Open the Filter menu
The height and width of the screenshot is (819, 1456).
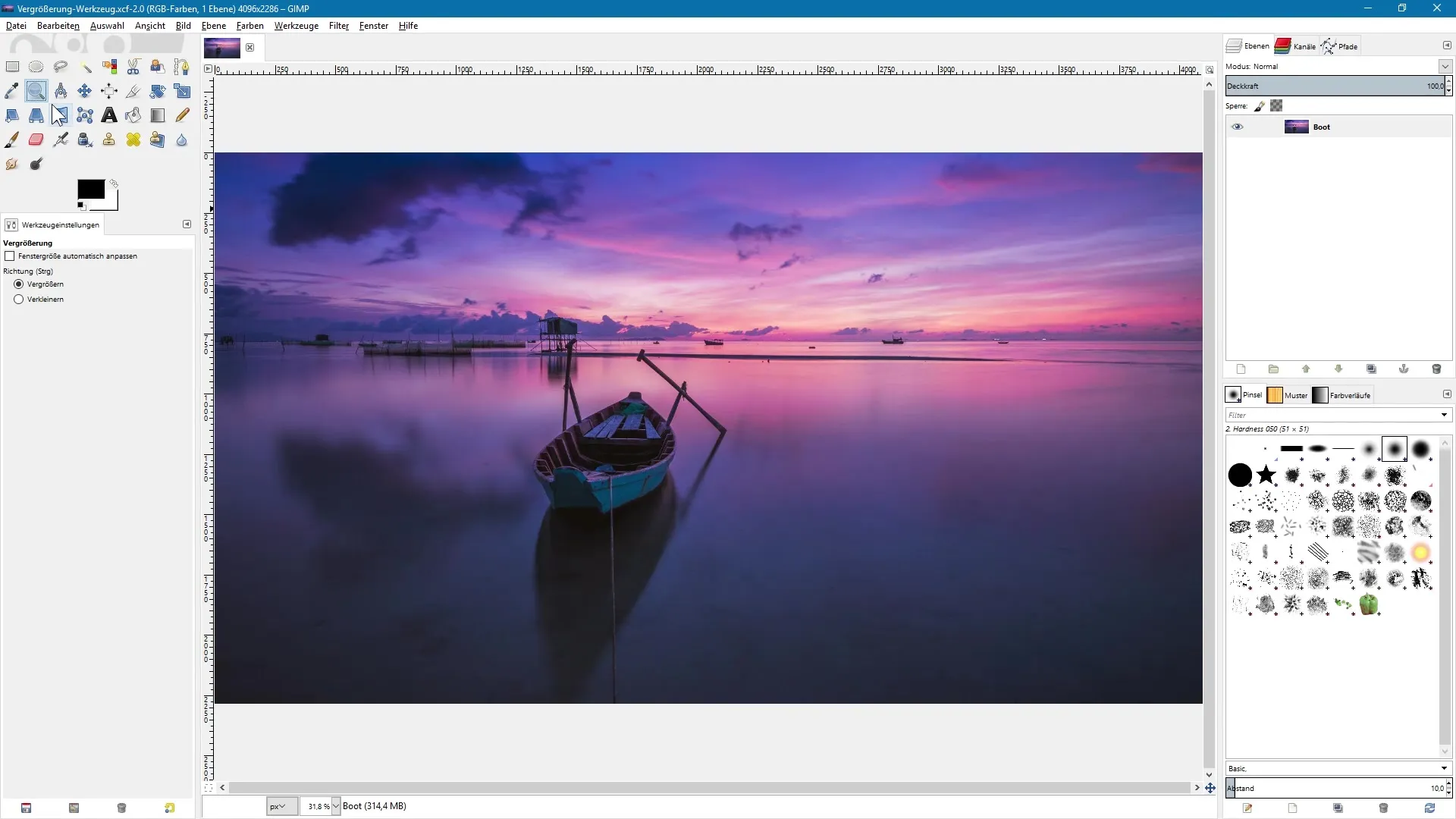tap(339, 25)
